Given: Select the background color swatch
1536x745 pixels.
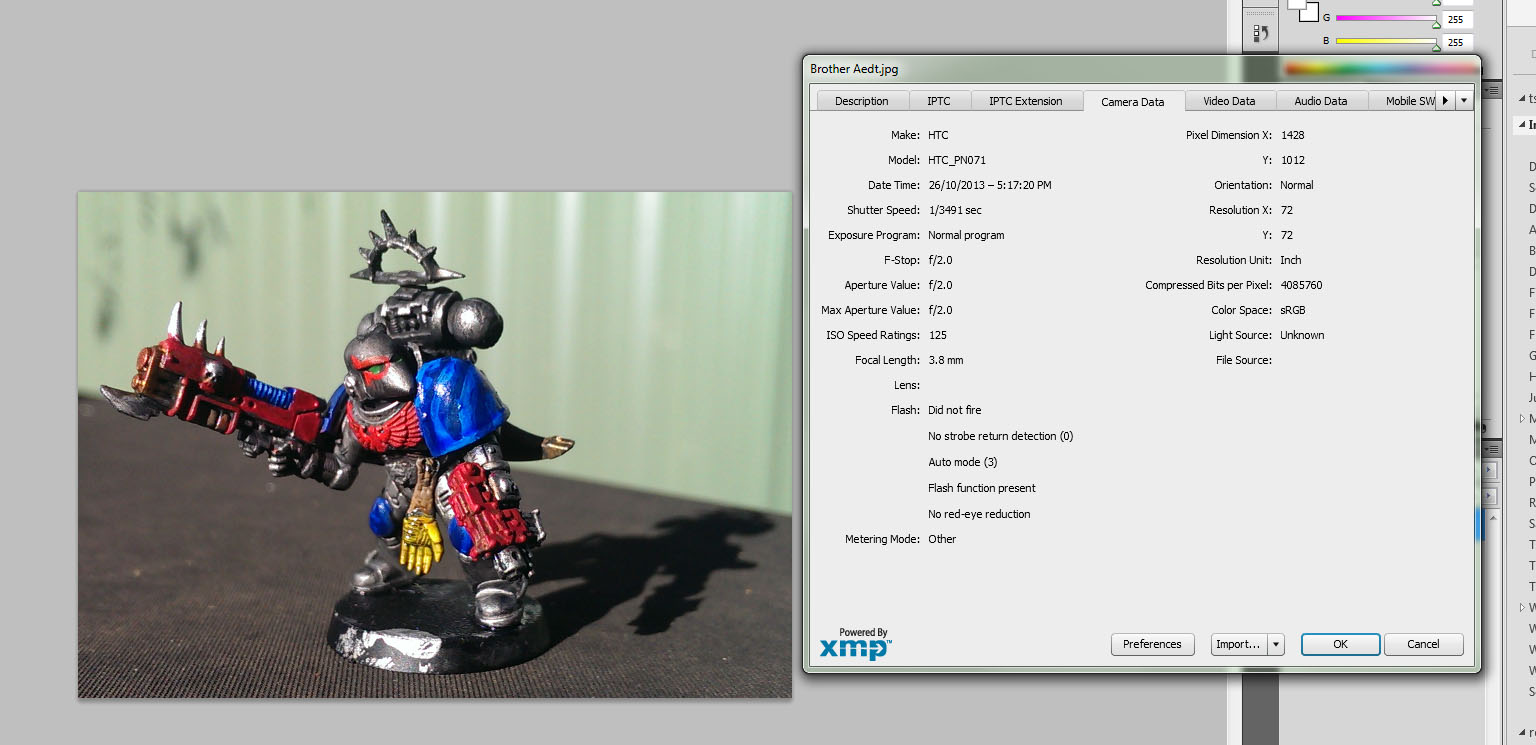Looking at the screenshot, I should [1309, 14].
